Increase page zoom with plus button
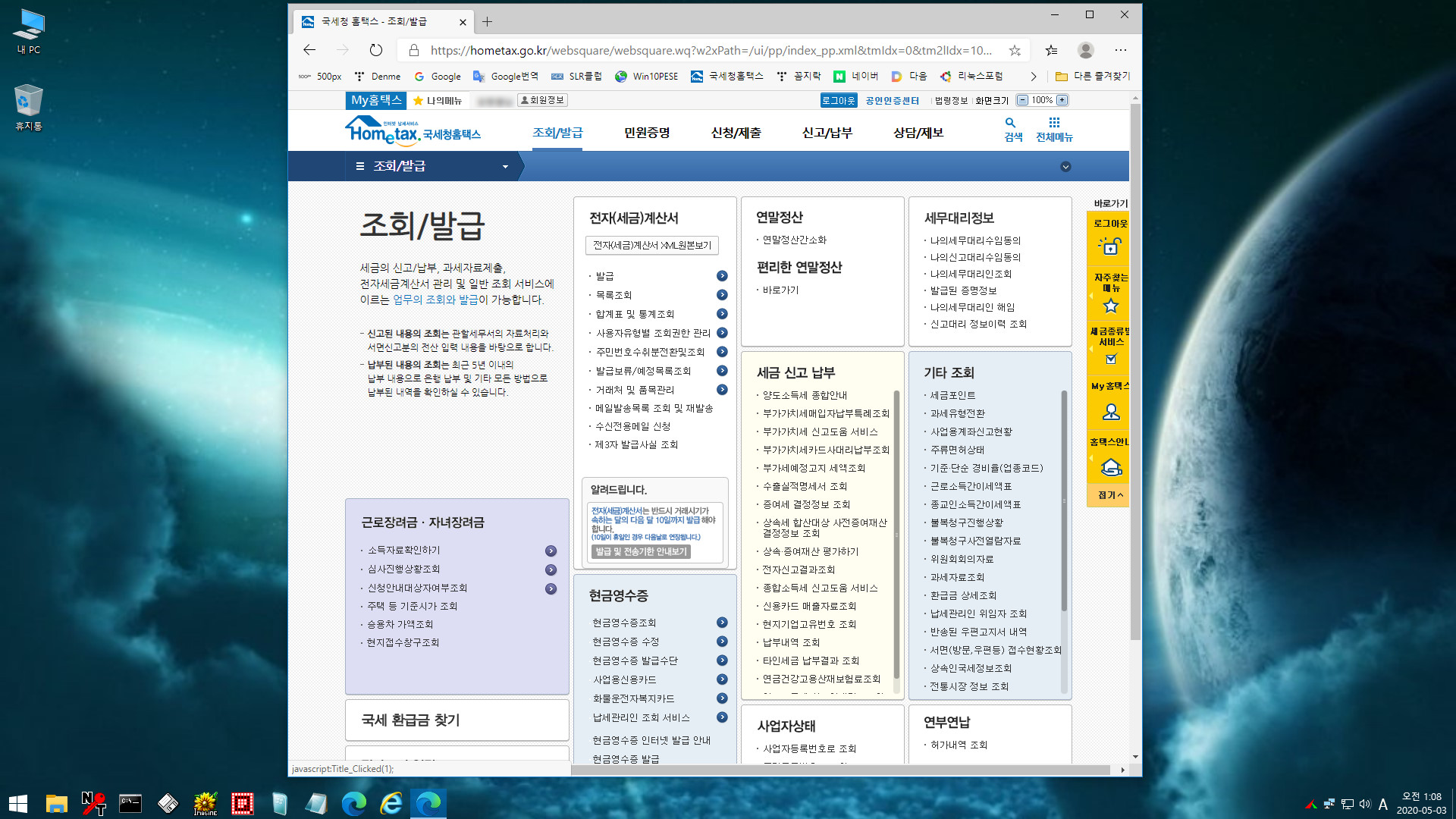The height and width of the screenshot is (819, 1456). coord(1062,100)
